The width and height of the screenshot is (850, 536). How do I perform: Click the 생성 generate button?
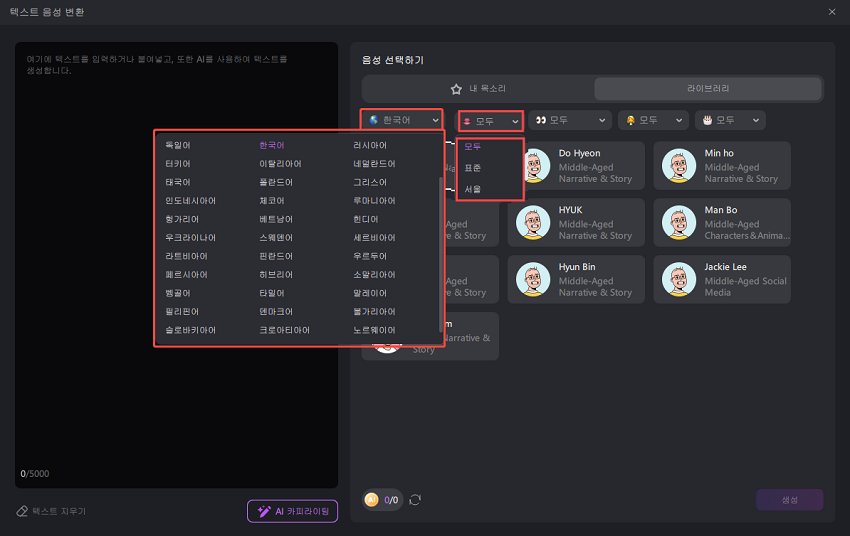coord(789,500)
